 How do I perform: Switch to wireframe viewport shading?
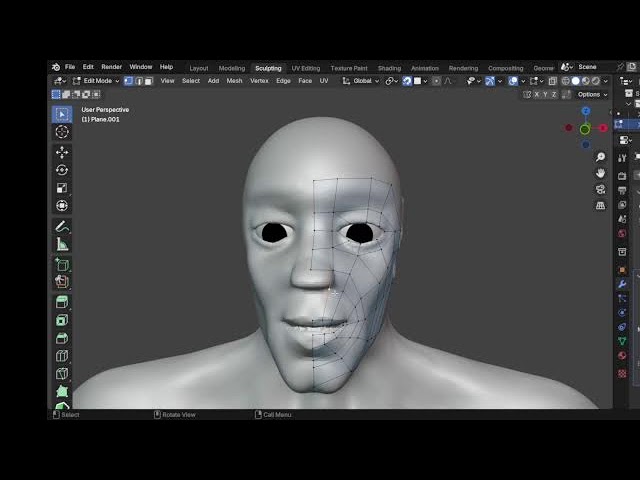[x=566, y=81]
